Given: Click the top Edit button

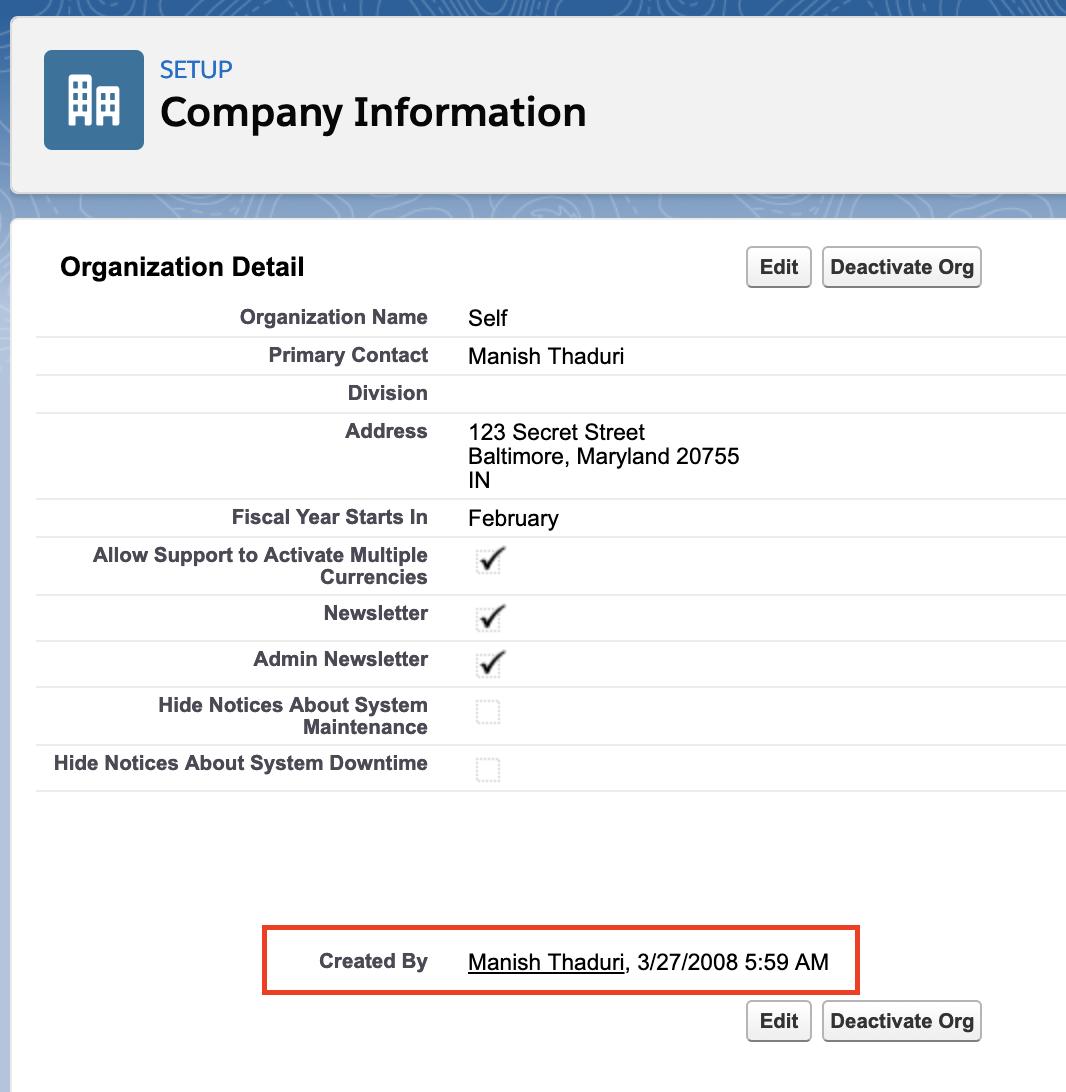Looking at the screenshot, I should (x=778, y=267).
